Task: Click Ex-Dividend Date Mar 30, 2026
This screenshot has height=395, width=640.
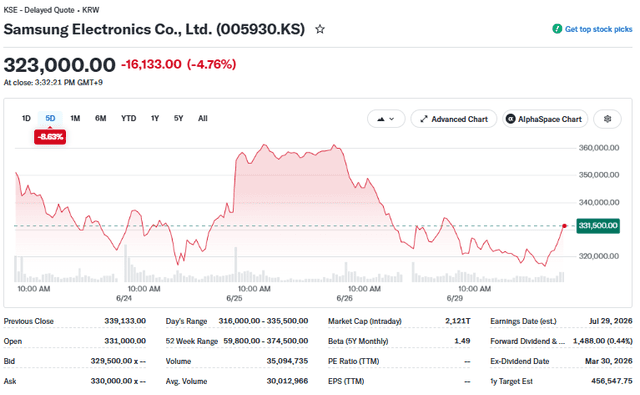Action: [609, 361]
